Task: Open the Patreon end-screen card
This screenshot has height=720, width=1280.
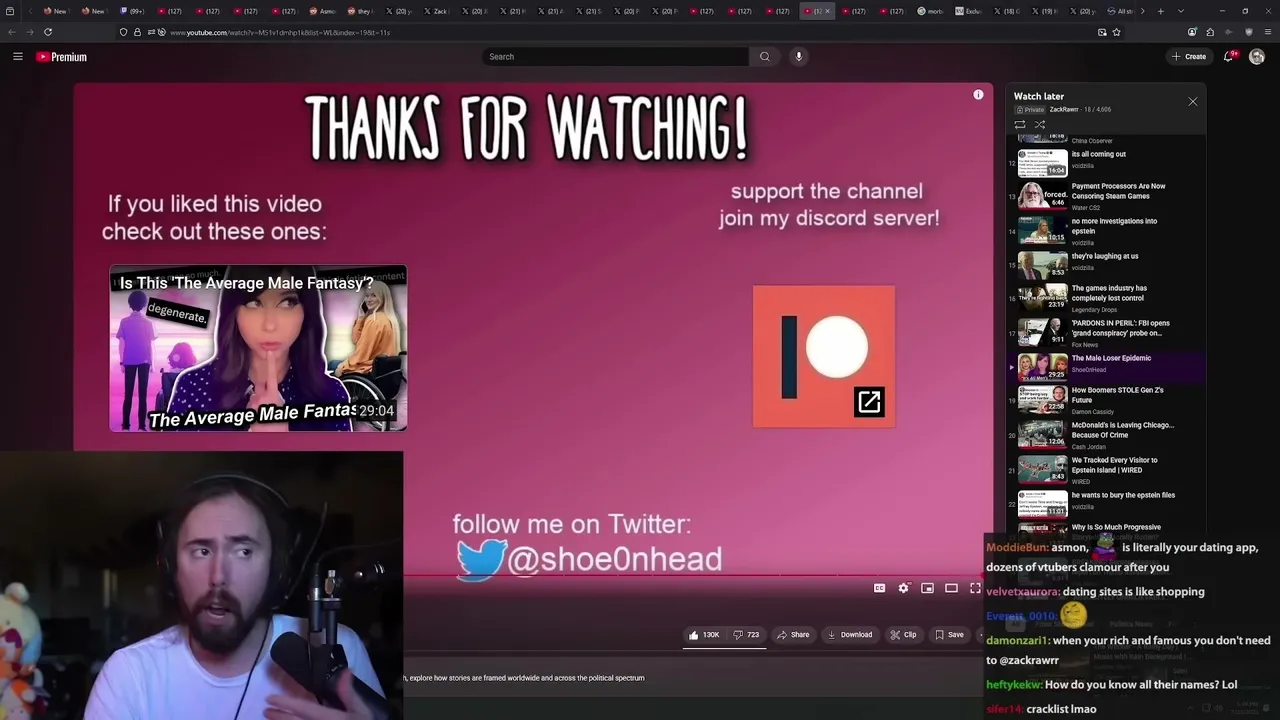Action: tap(824, 356)
